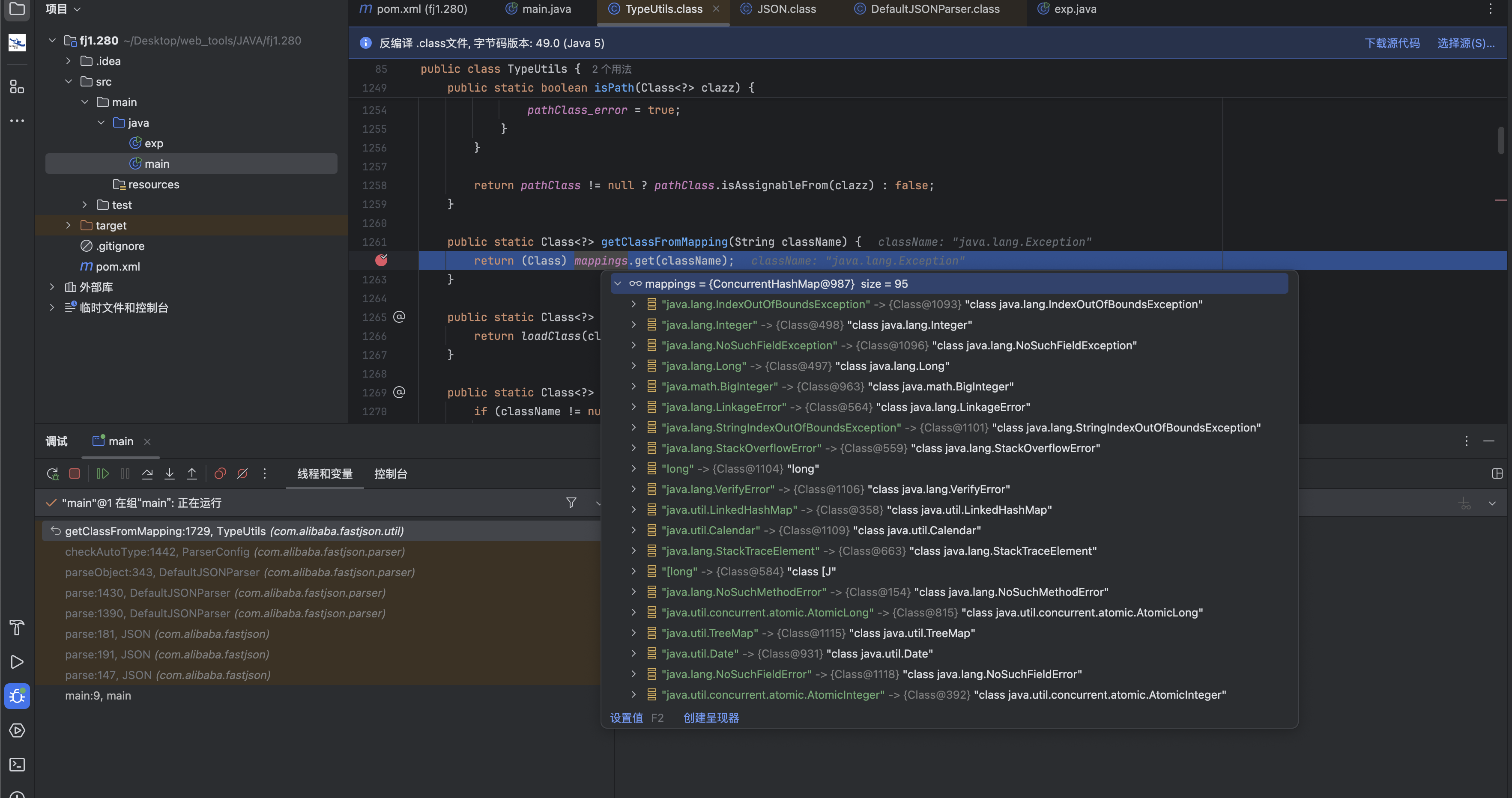
Task: Click the 设置值 link
Action: click(626, 718)
